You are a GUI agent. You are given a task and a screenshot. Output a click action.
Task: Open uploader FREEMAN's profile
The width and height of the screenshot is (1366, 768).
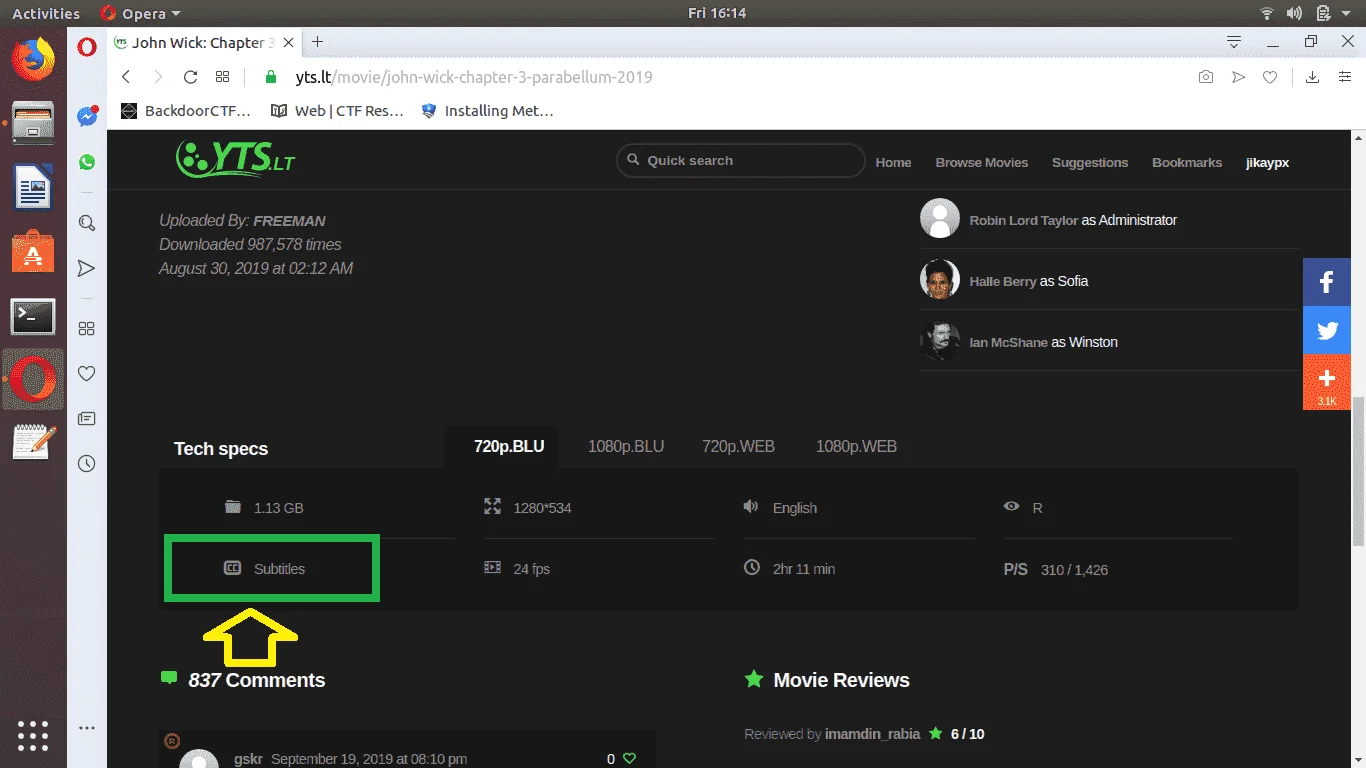point(289,221)
